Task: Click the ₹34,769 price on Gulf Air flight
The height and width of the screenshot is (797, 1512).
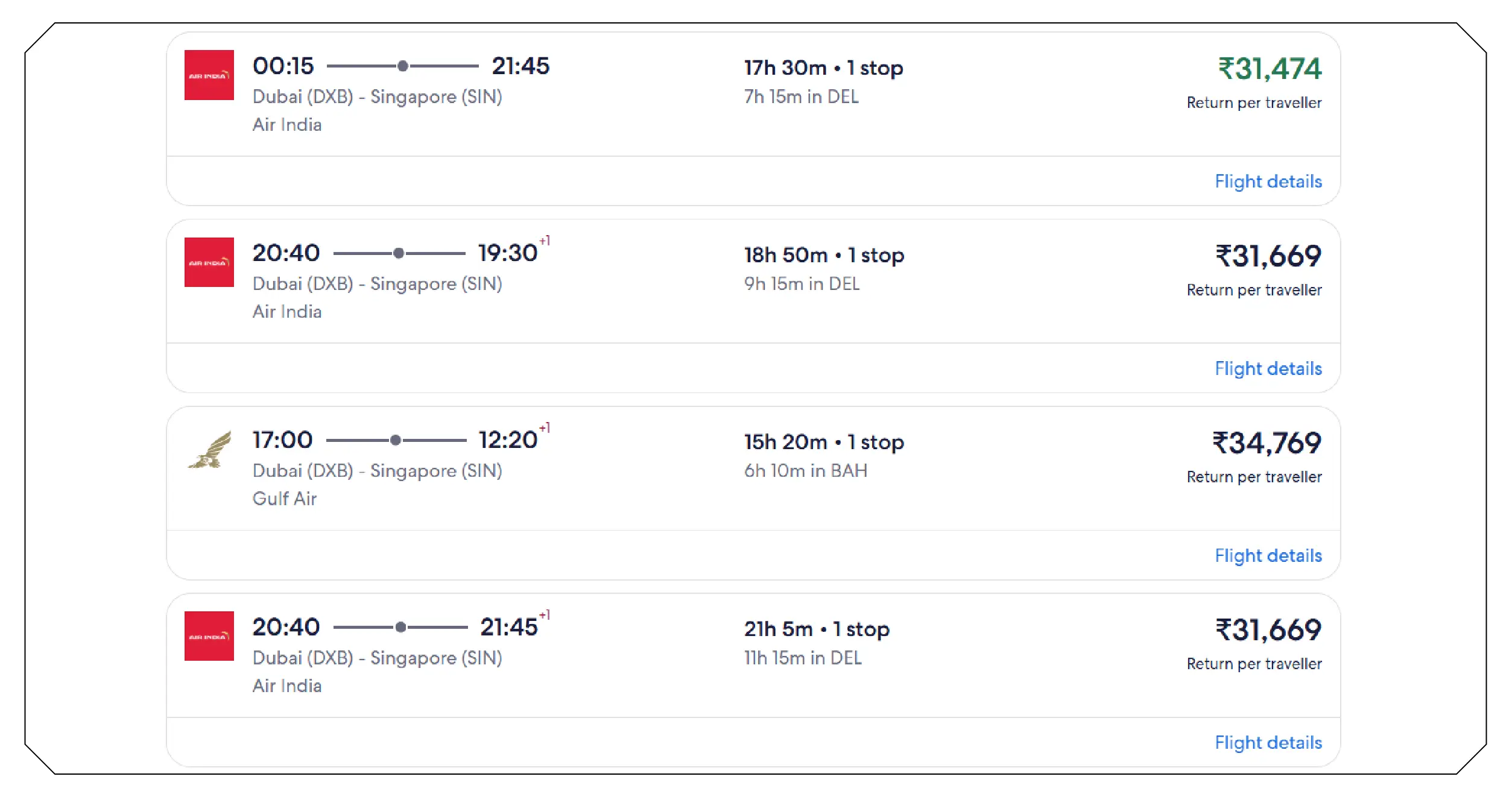Action: (1253, 444)
